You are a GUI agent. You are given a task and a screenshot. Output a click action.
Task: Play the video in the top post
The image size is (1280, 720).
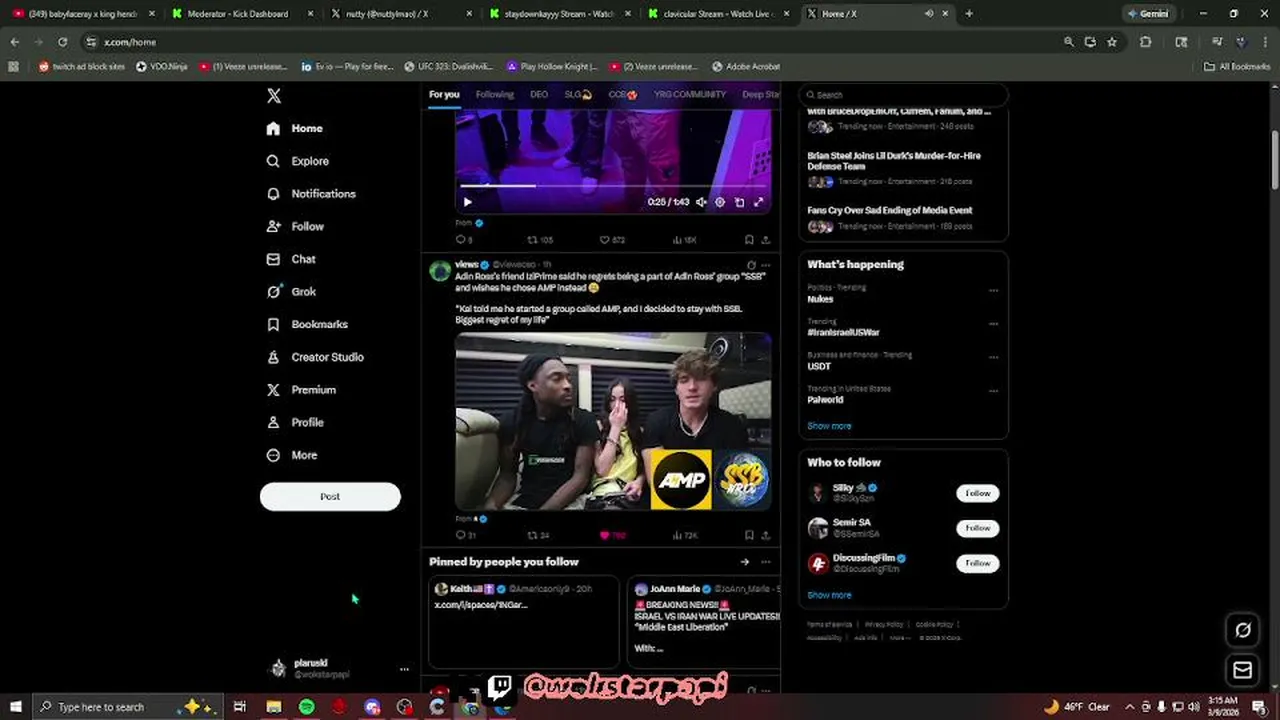tap(467, 202)
